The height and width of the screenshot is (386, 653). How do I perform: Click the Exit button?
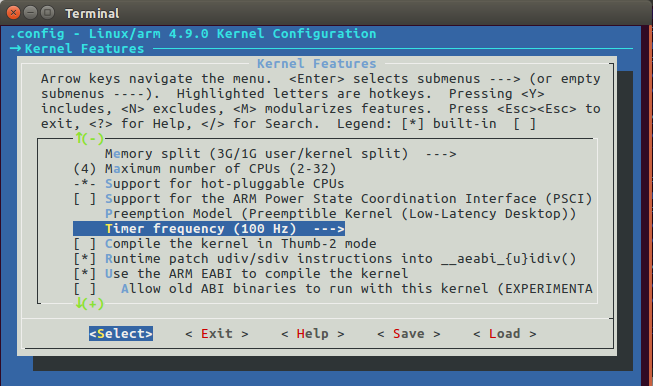coord(217,334)
